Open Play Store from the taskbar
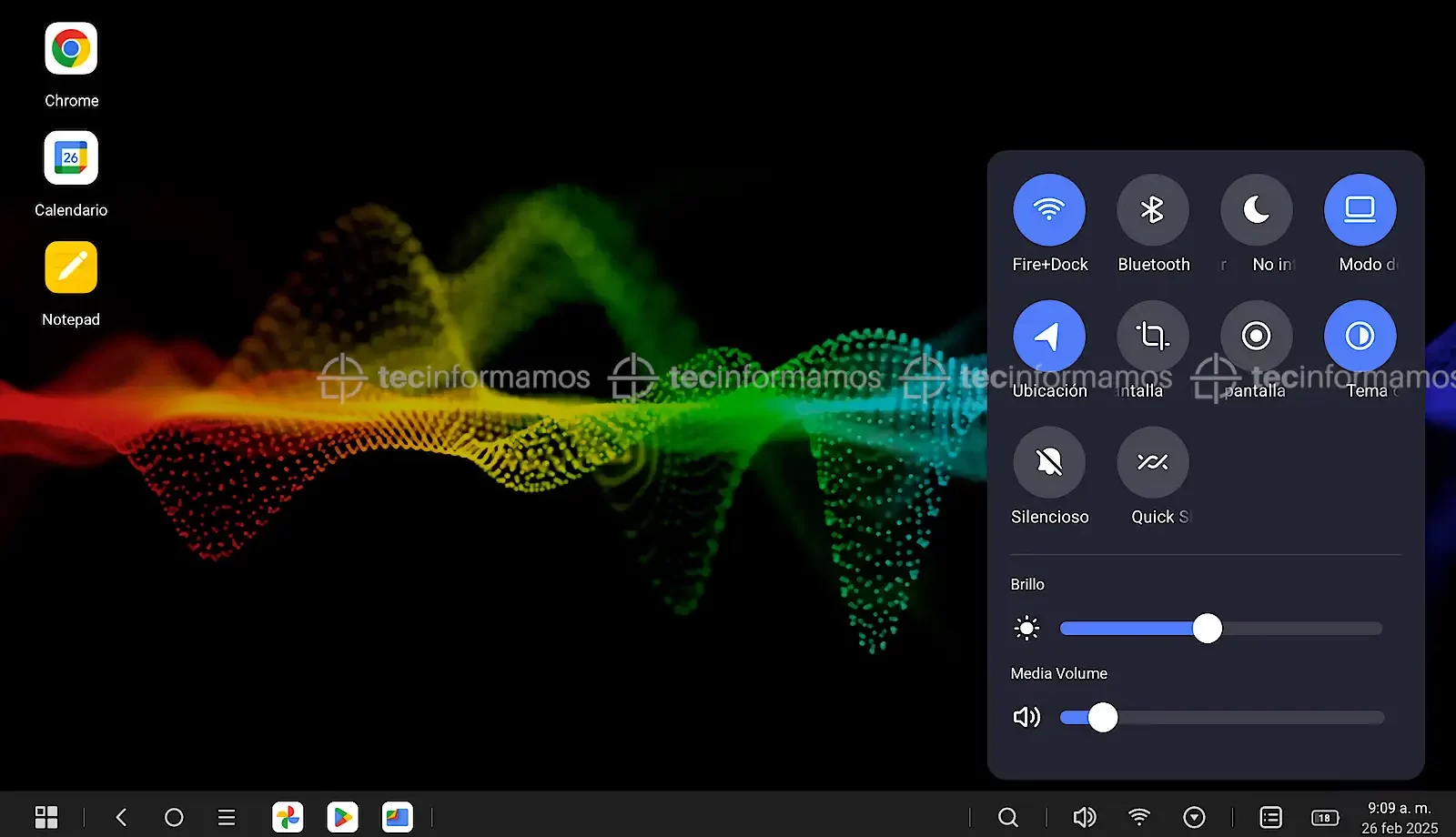The image size is (1456, 837). pos(342,817)
